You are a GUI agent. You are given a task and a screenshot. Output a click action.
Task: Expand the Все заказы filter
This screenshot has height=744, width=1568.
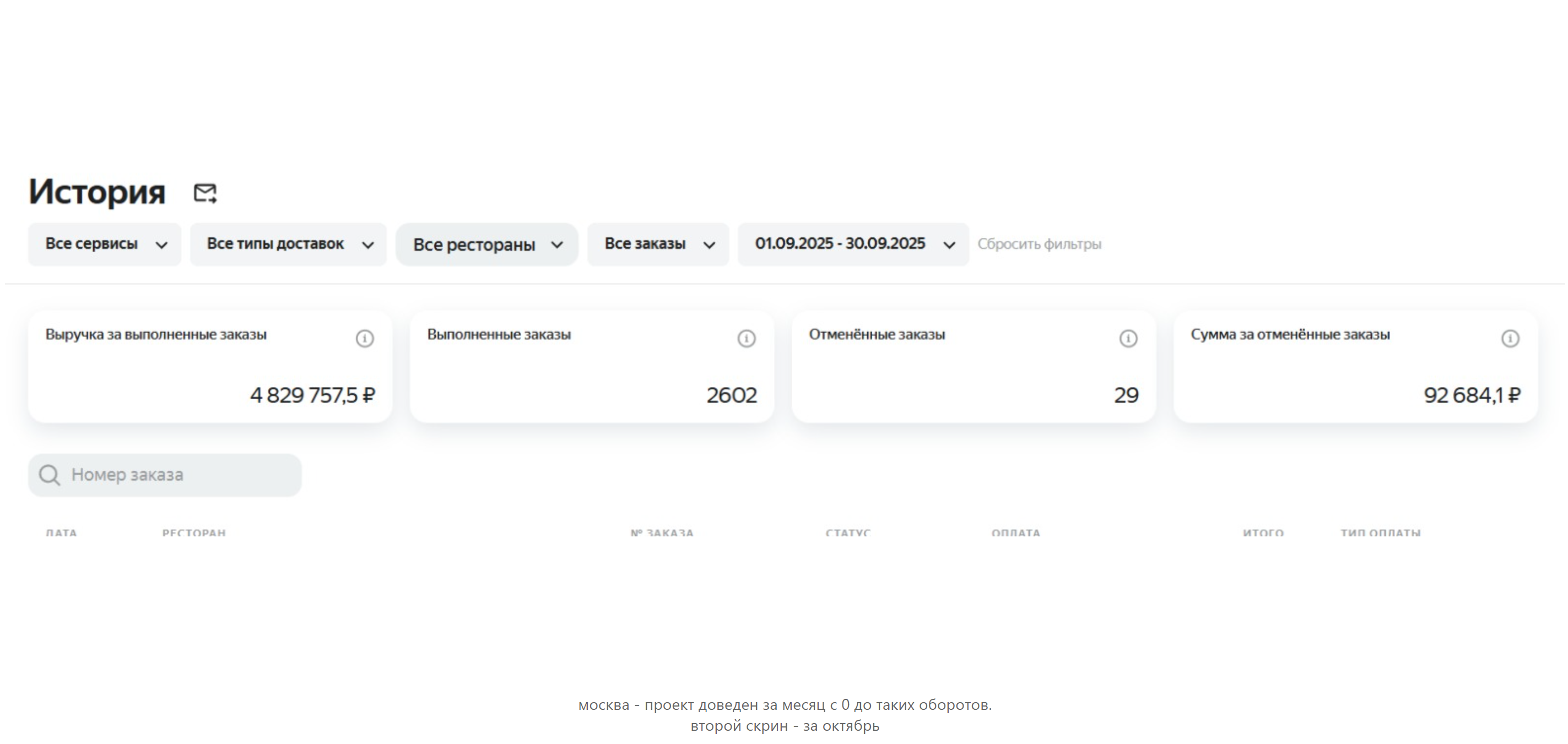(x=658, y=245)
